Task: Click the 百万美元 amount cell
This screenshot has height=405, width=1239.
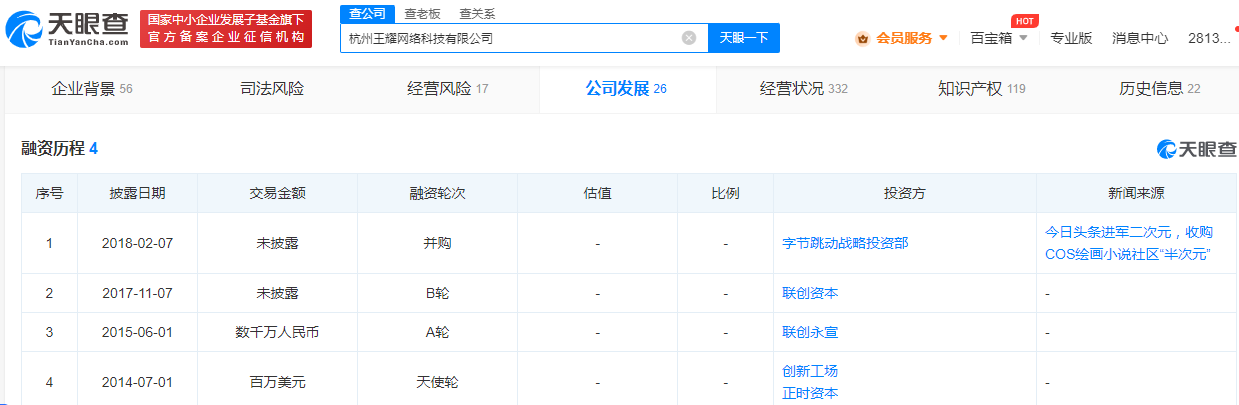Action: [x=277, y=382]
